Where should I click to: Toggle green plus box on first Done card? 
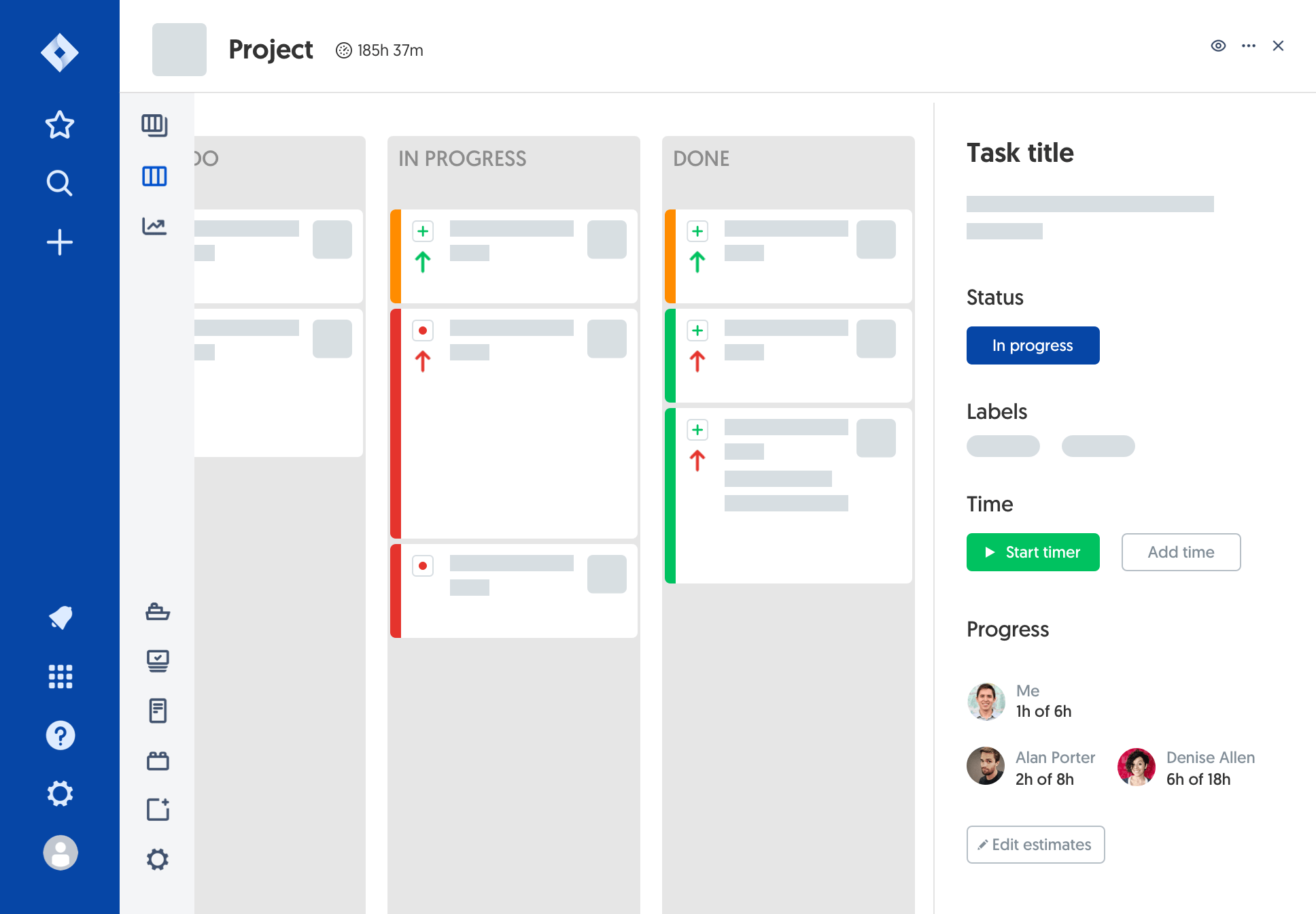(697, 231)
